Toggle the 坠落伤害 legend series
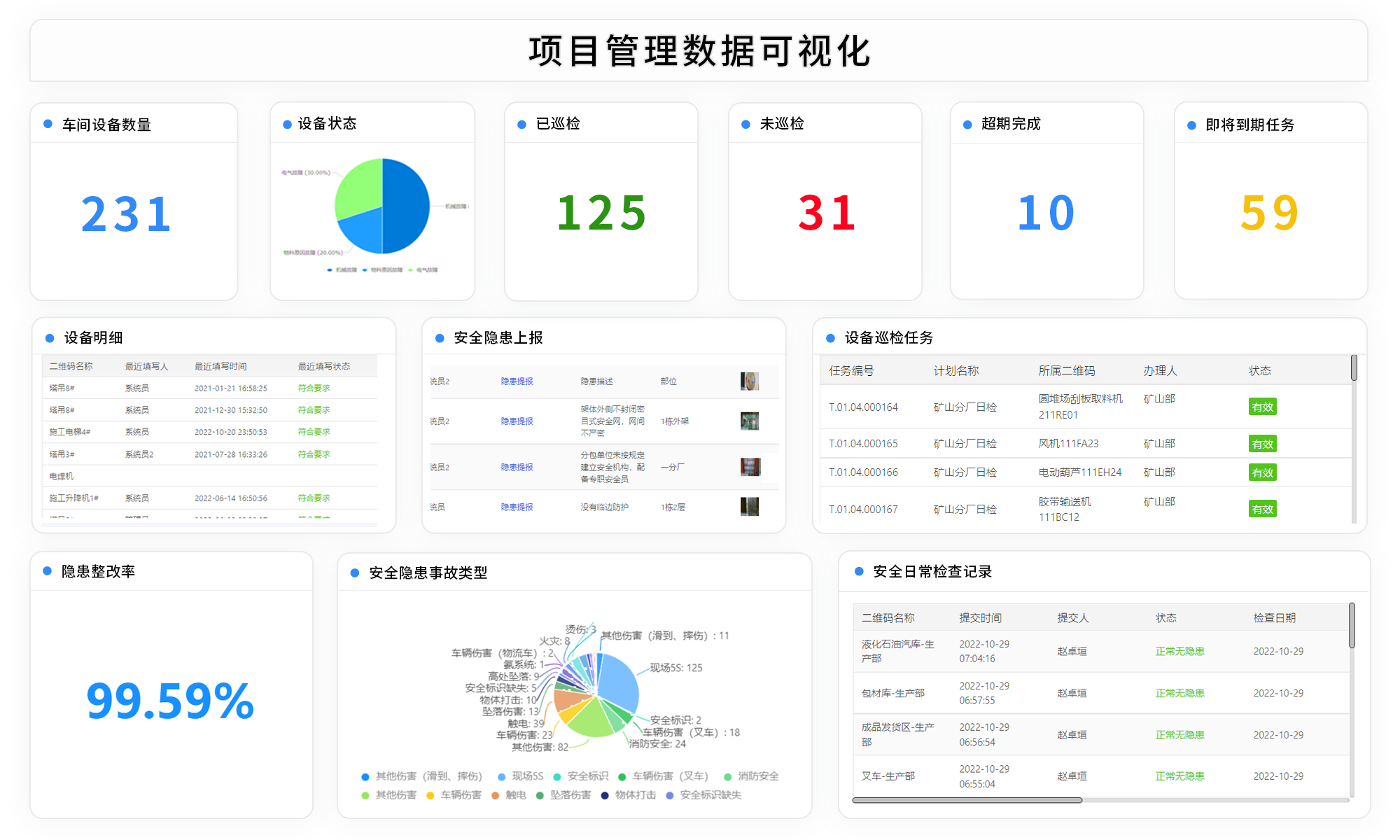 coord(570,795)
